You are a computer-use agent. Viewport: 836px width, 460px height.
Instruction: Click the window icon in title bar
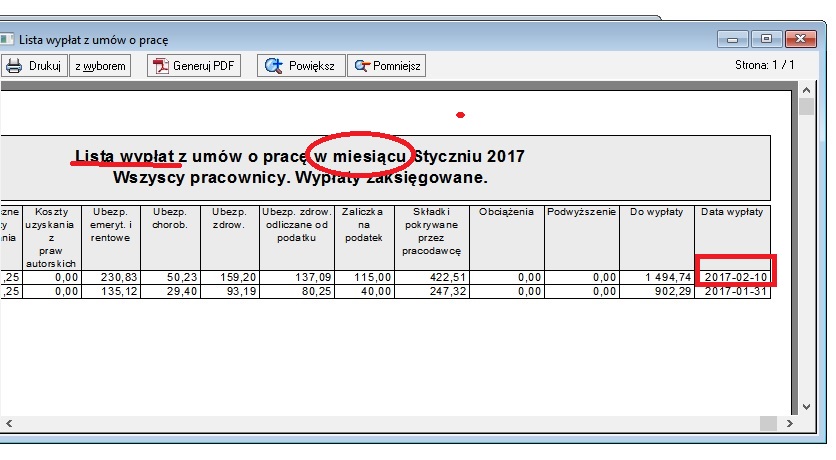click(x=6, y=39)
